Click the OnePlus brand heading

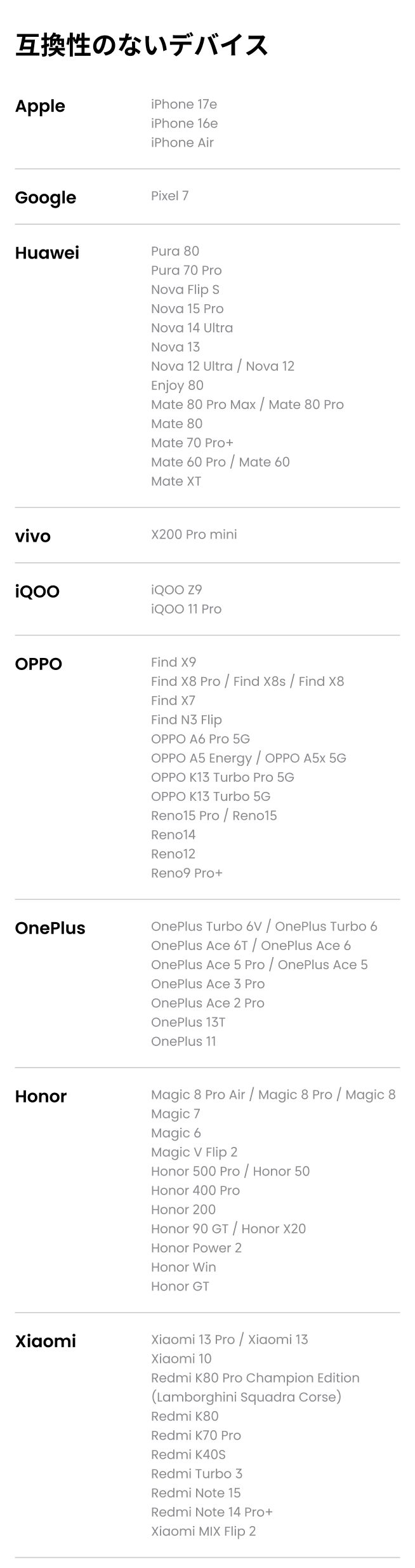(50, 928)
